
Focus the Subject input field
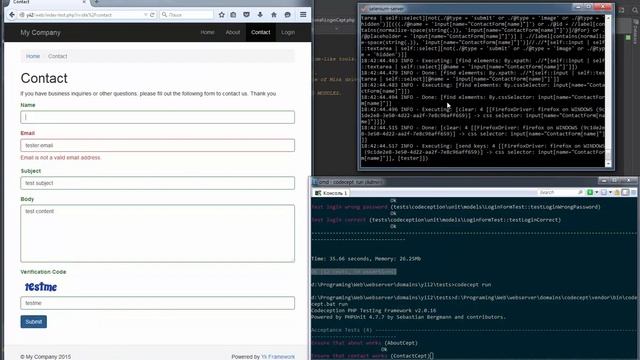pos(158,183)
